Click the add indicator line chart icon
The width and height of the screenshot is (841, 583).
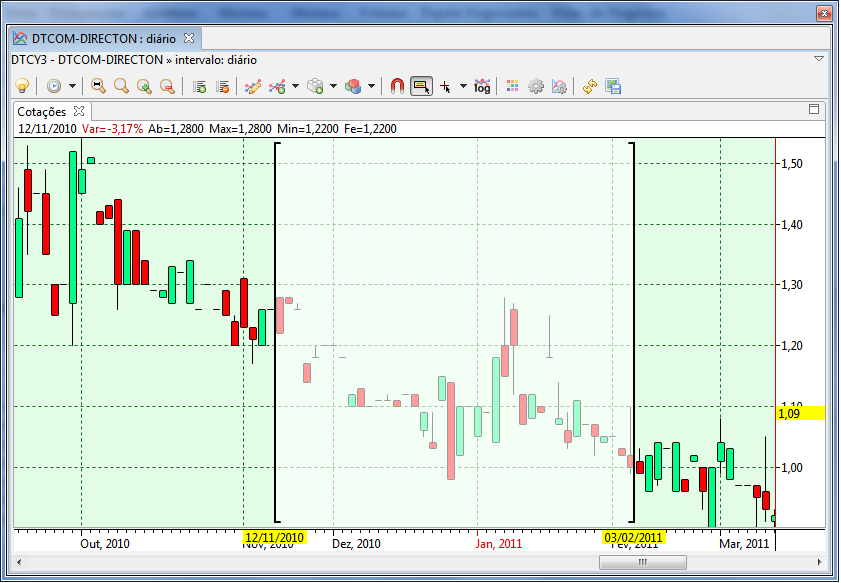pos(277,86)
